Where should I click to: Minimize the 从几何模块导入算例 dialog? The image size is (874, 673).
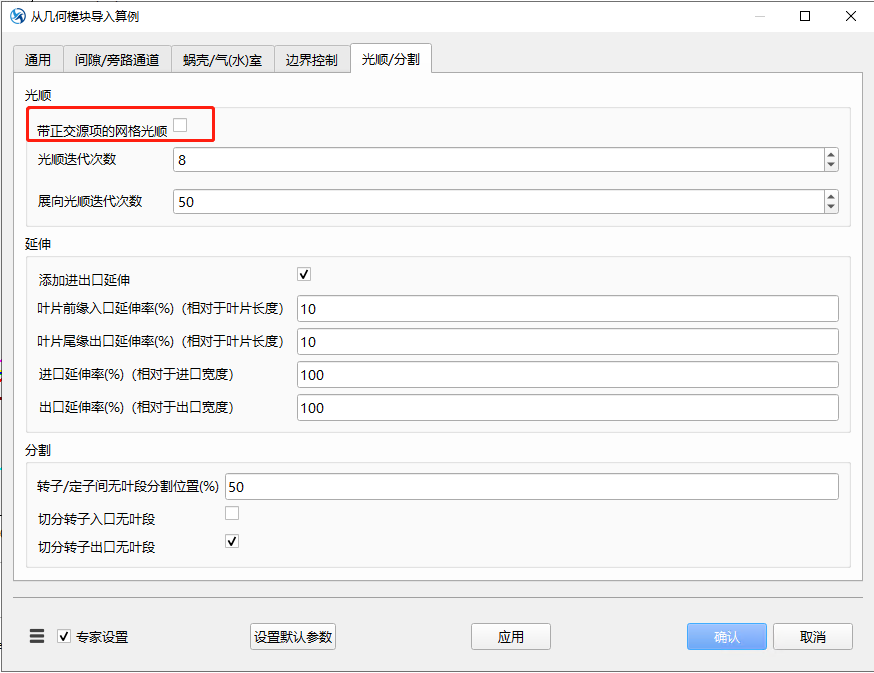(759, 16)
